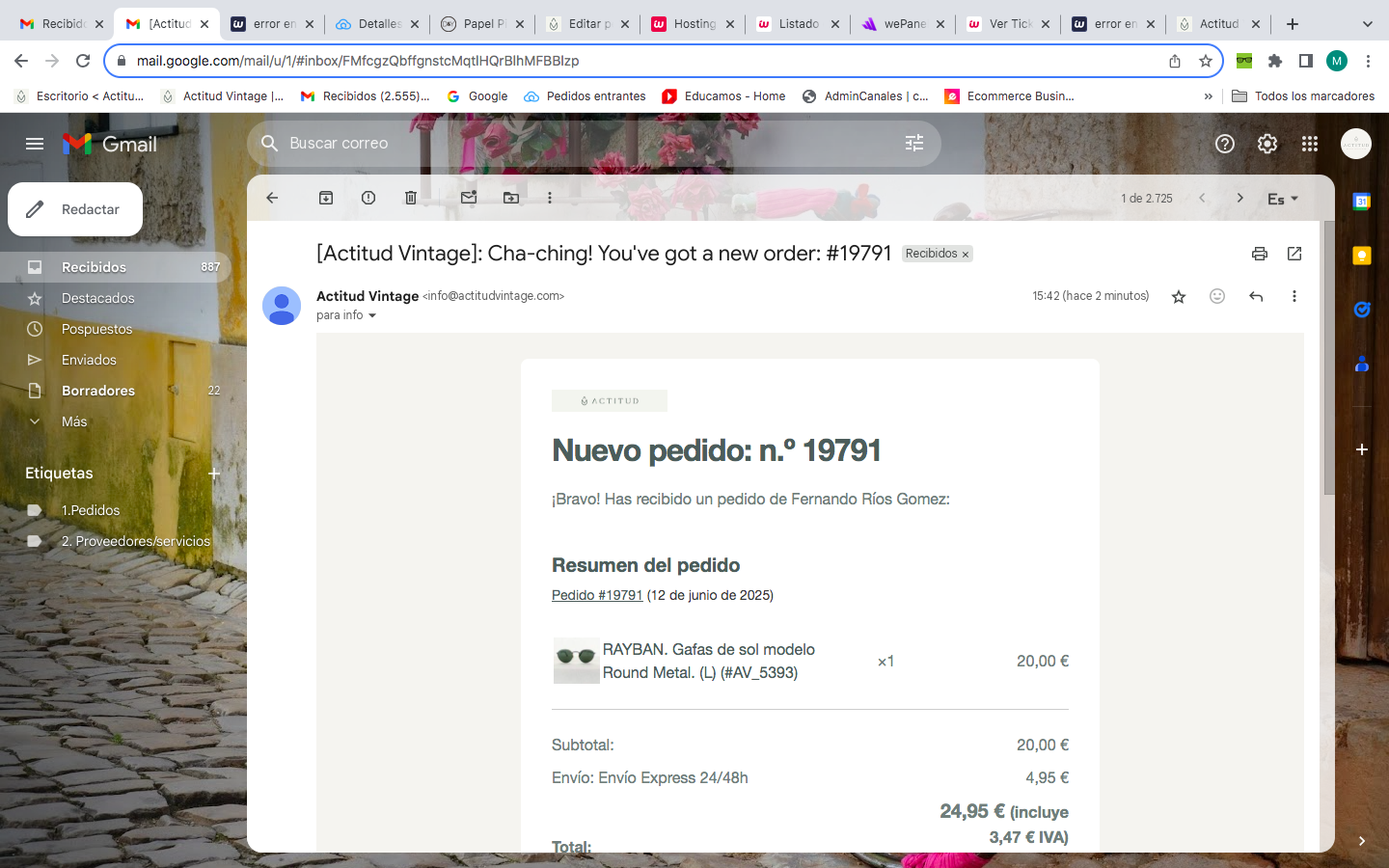This screenshot has height=868, width=1389.
Task: Move email to folder icon
Action: tap(511, 198)
